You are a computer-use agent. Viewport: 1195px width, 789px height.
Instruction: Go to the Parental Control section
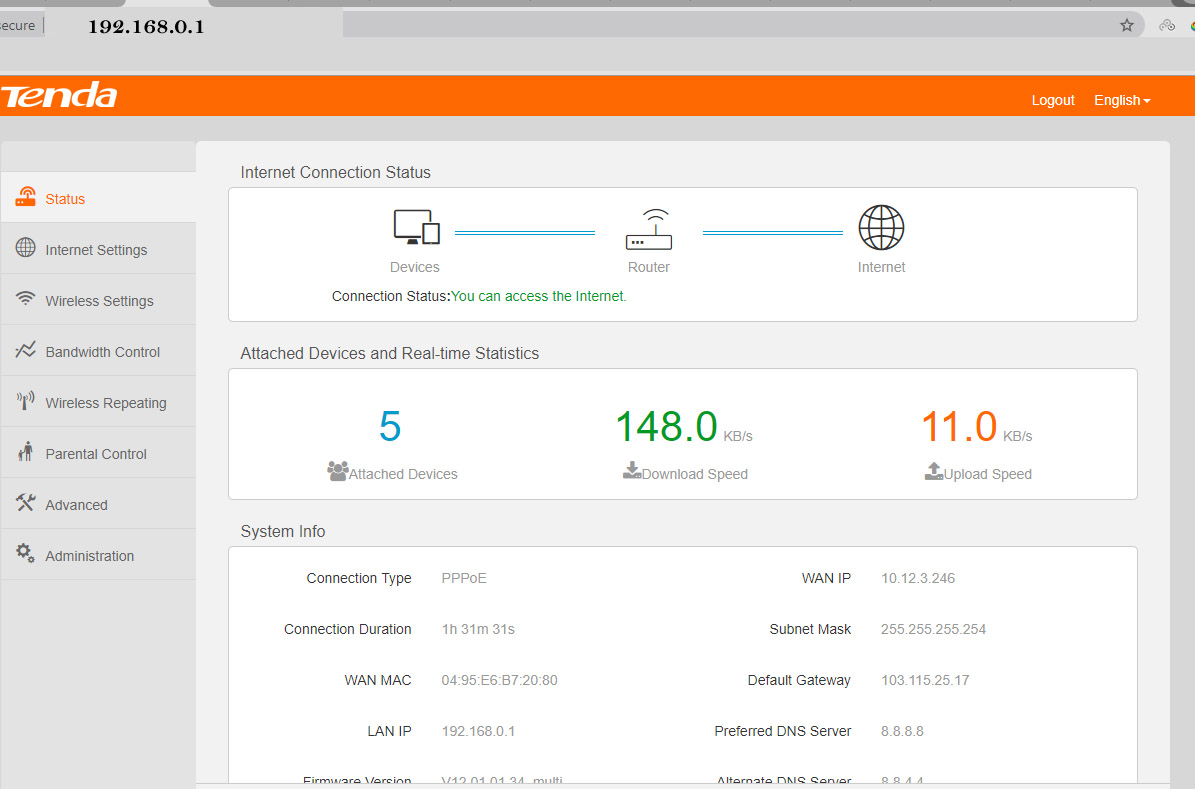point(96,454)
